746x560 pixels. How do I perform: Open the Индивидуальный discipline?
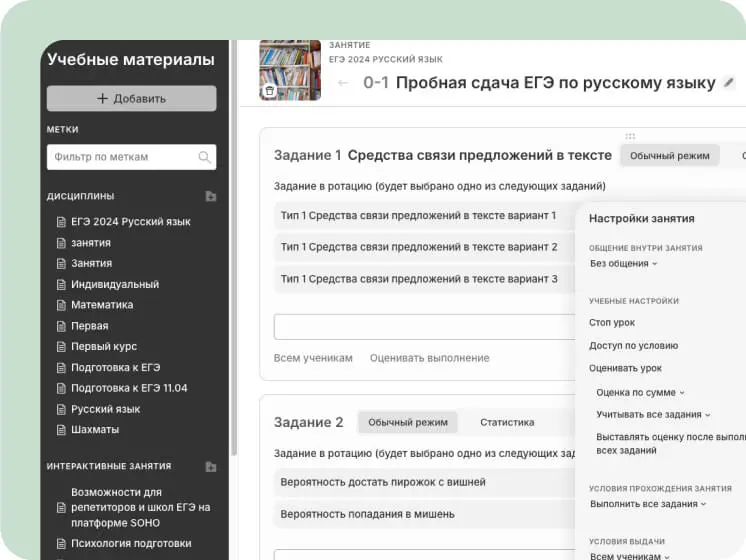tap(115, 285)
